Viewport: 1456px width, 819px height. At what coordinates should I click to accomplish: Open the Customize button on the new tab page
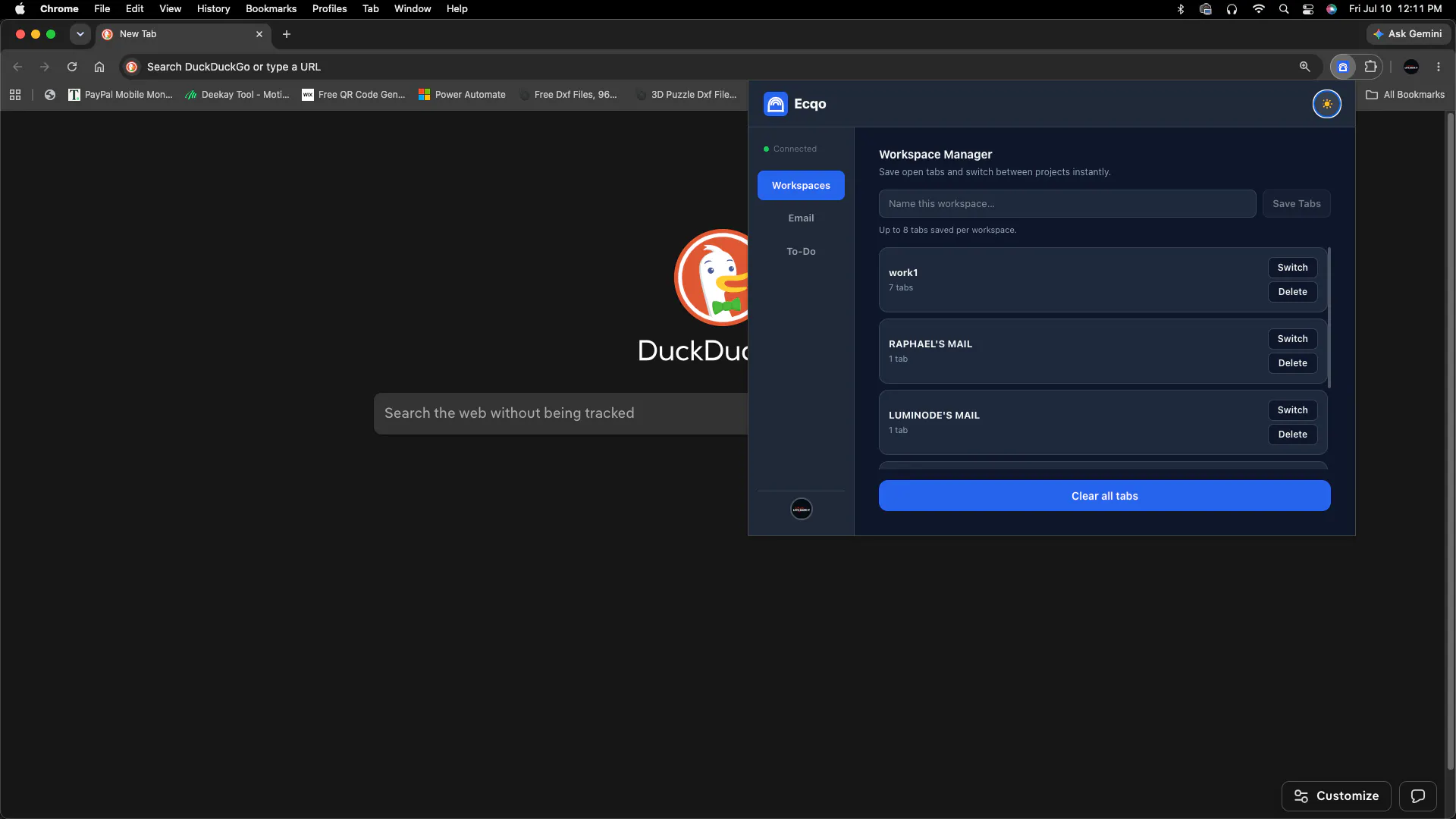point(1336,796)
